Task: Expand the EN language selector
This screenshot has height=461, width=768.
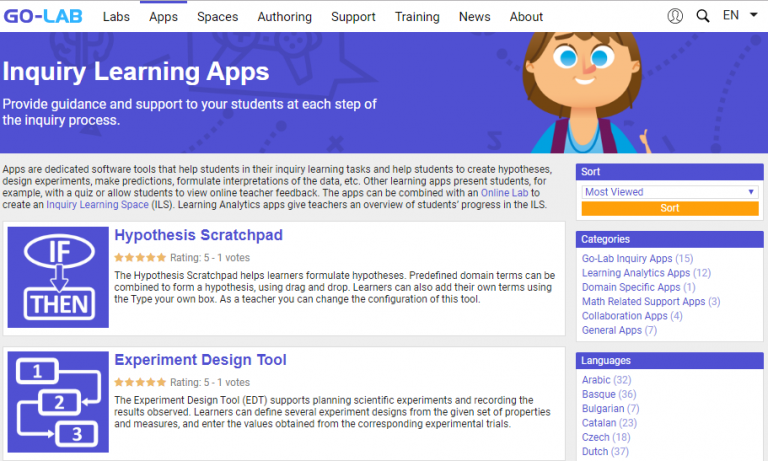Action: [739, 16]
